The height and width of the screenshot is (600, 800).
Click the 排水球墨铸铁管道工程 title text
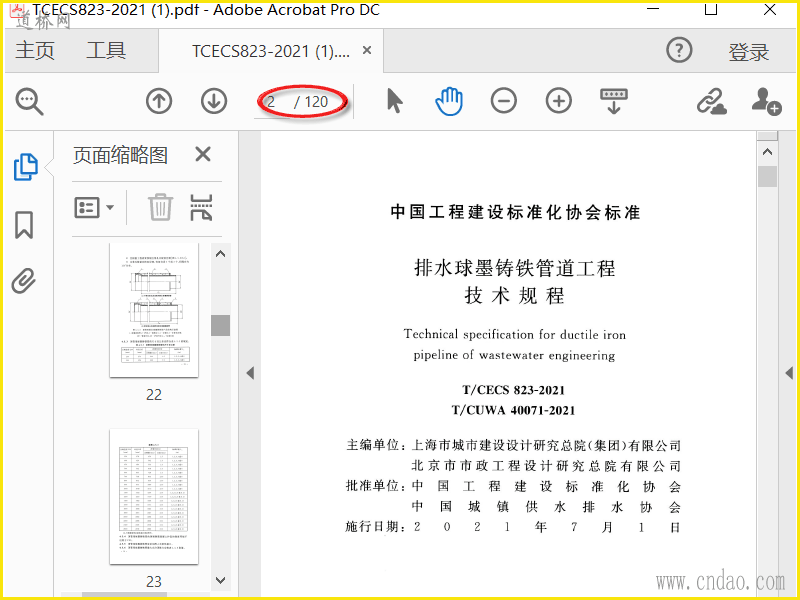click(x=514, y=268)
